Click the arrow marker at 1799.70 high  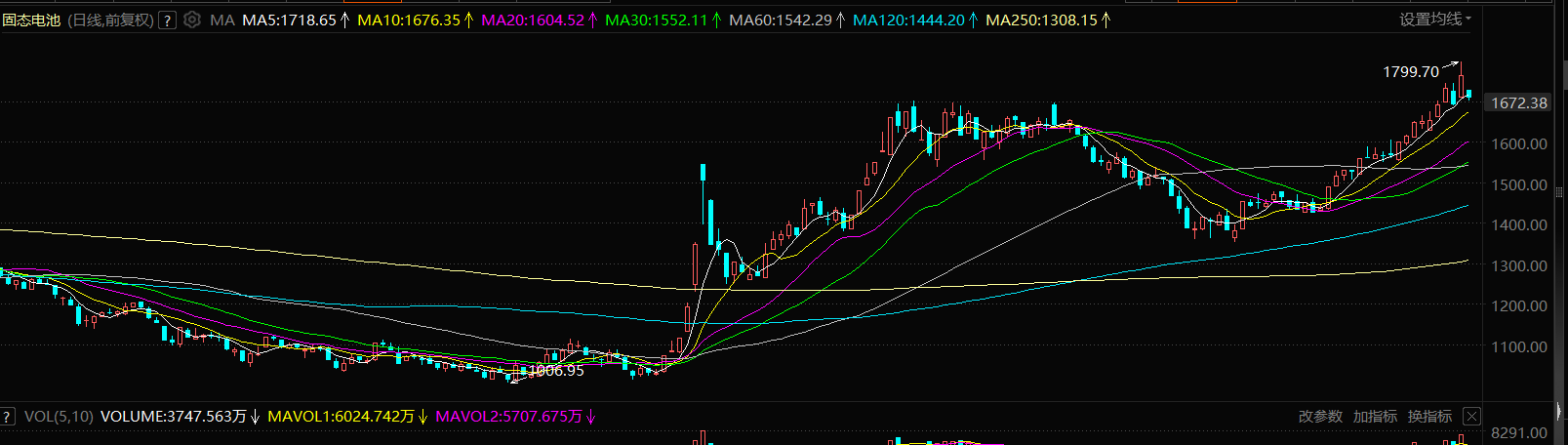[x=1451, y=65]
